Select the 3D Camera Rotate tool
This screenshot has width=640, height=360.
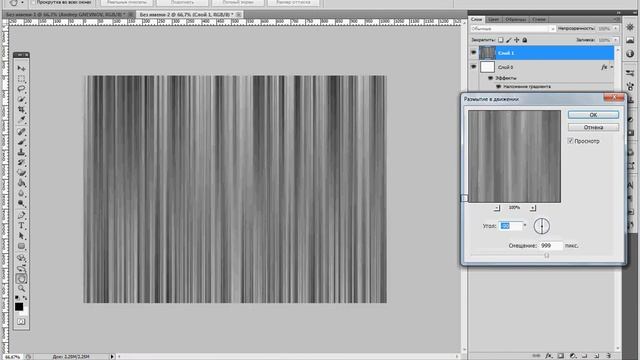(21, 268)
